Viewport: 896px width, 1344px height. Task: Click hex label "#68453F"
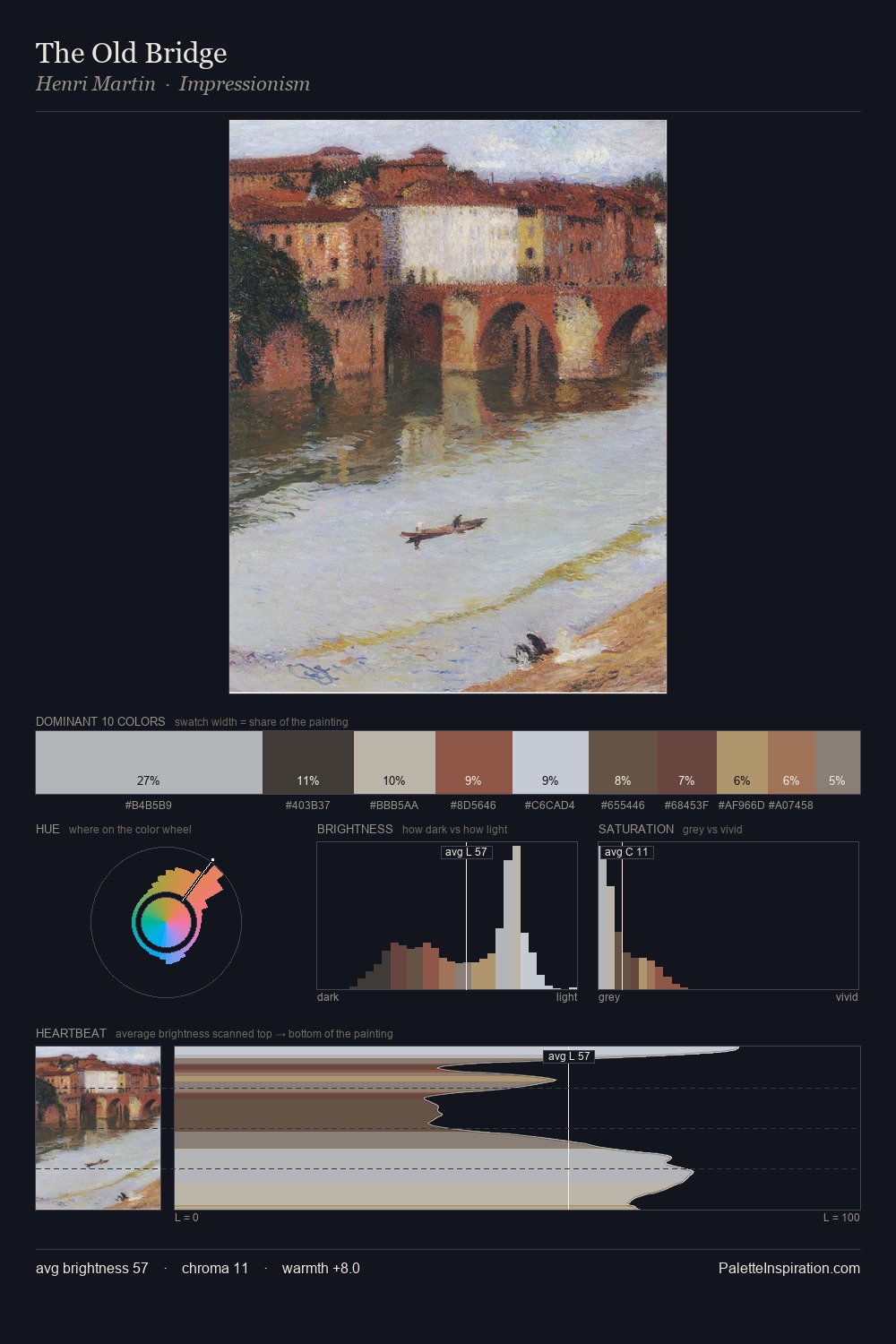[x=687, y=806]
